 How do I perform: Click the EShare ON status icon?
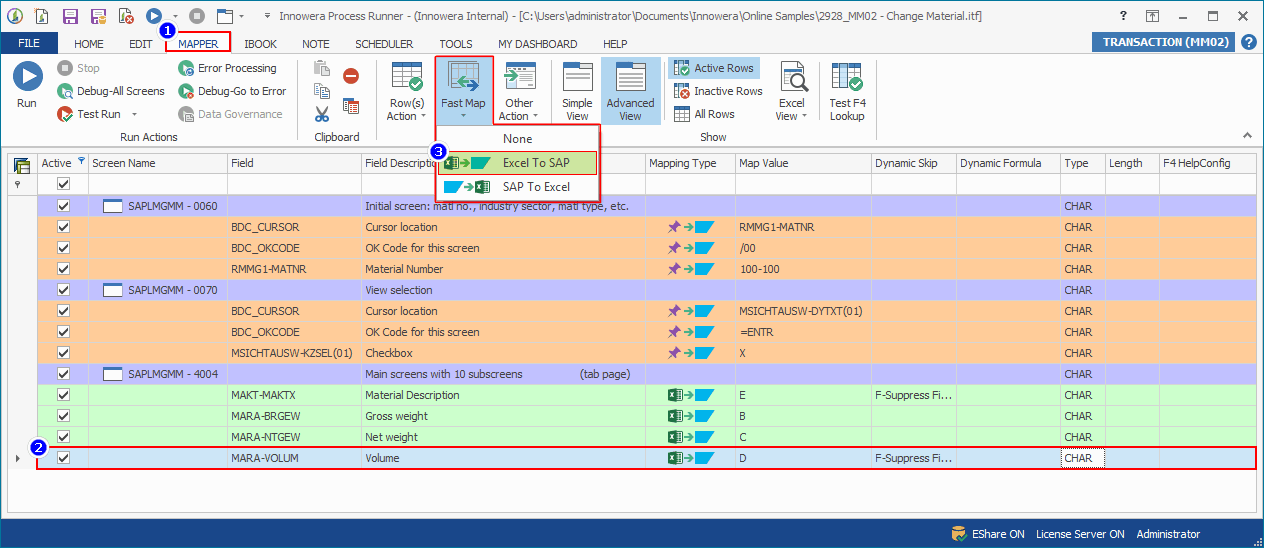[959, 534]
